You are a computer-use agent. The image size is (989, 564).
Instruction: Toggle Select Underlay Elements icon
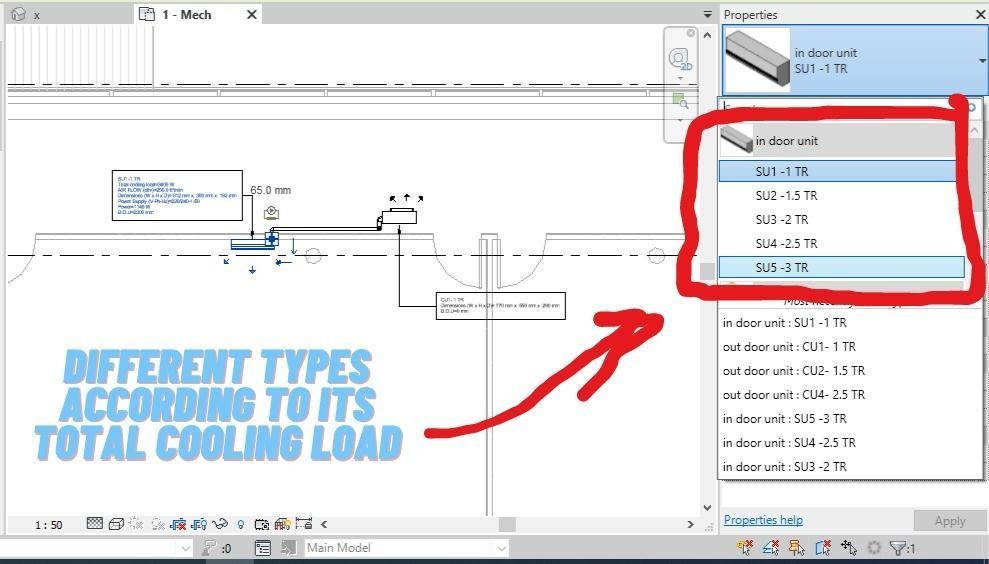(x=771, y=547)
